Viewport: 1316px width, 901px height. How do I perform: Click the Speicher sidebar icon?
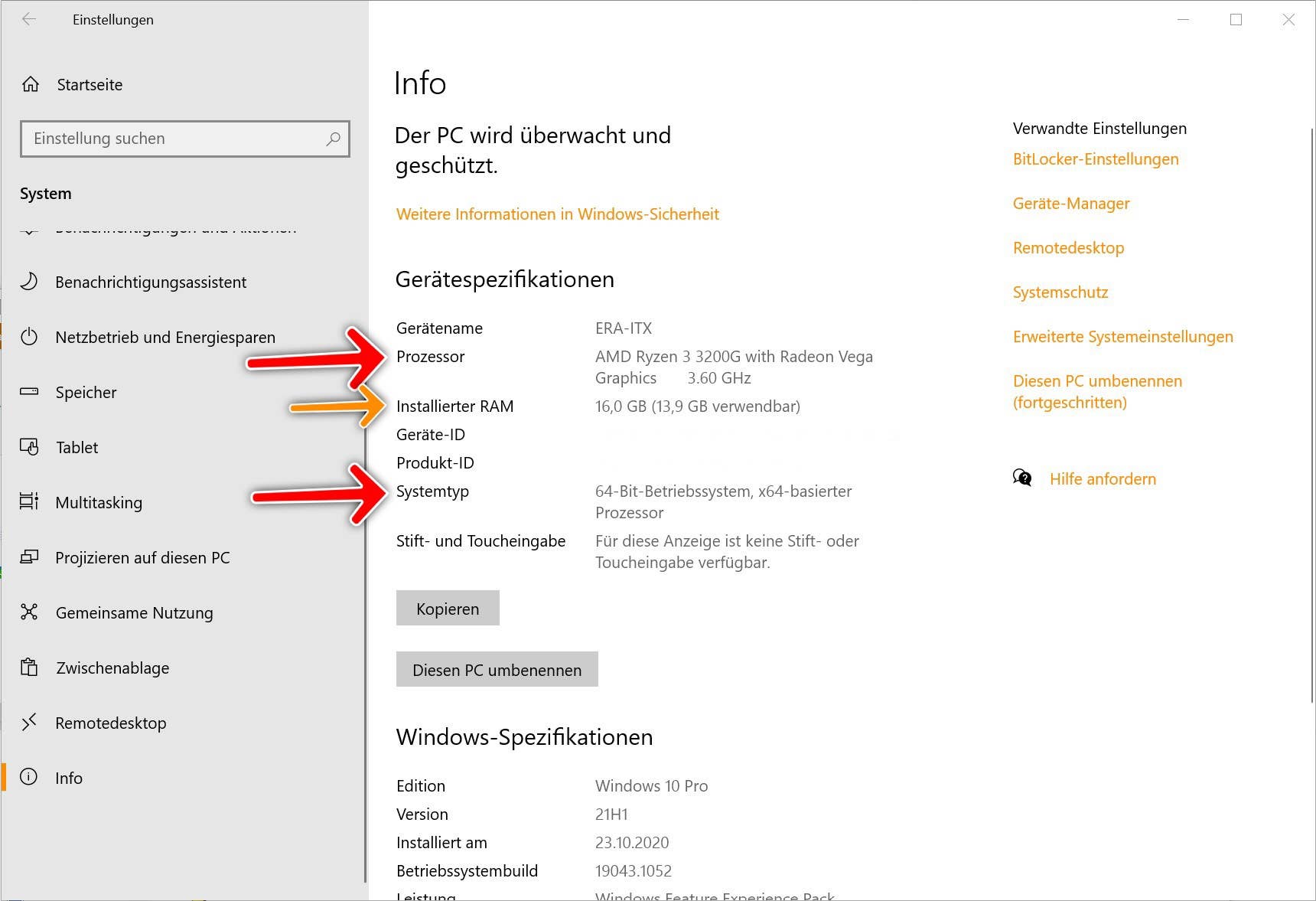[x=30, y=392]
